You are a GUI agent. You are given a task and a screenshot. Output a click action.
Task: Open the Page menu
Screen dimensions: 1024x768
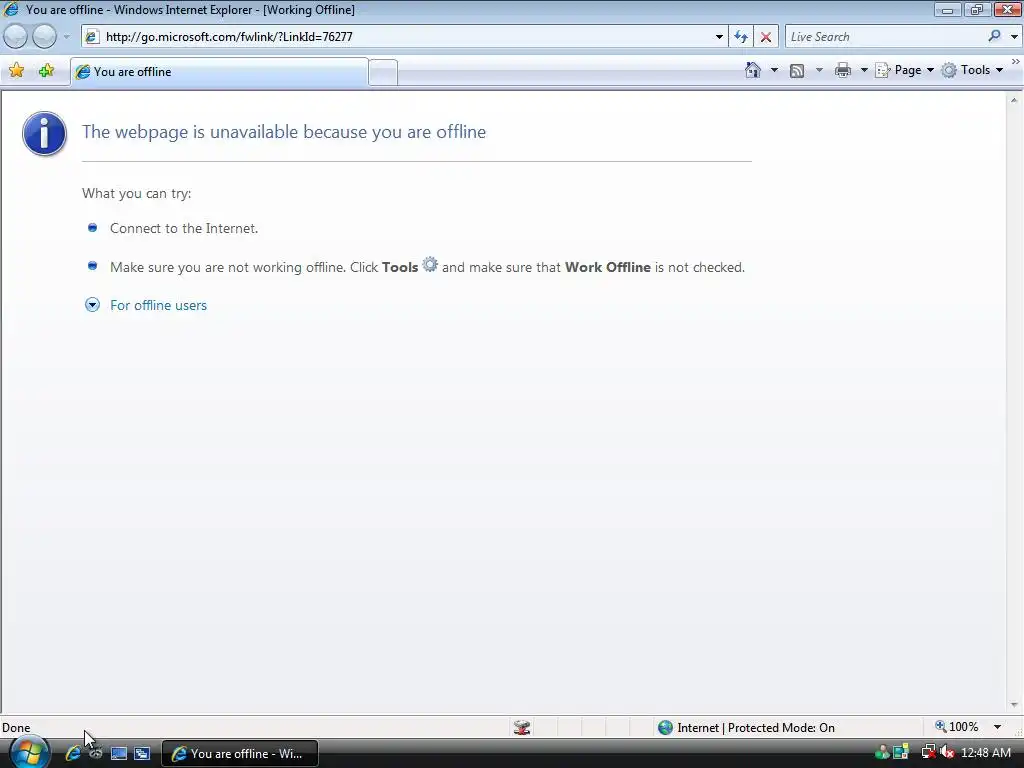coord(904,70)
